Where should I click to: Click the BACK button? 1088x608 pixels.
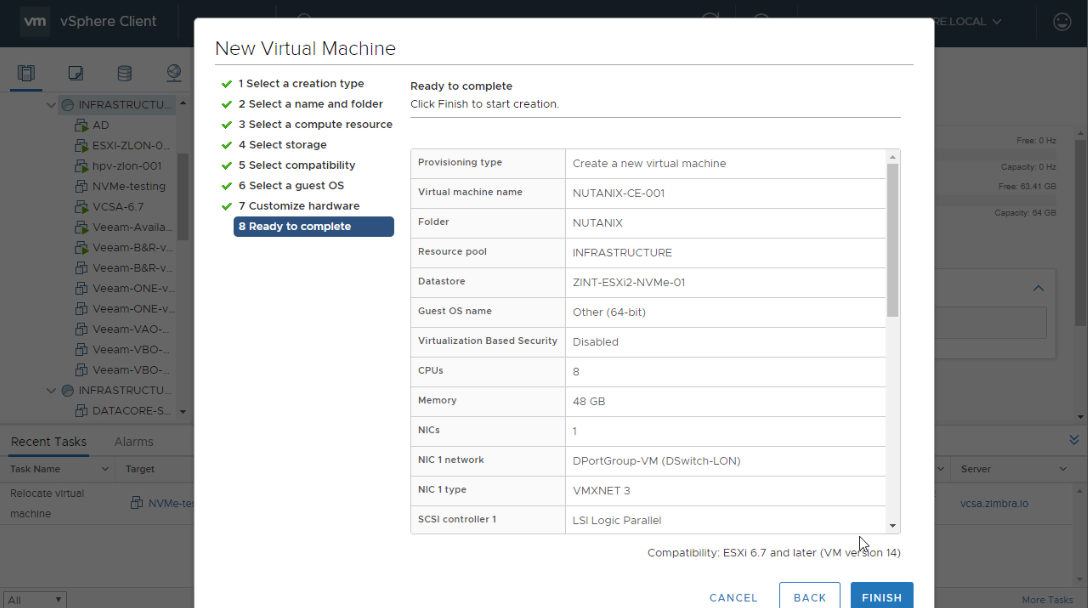tap(809, 597)
